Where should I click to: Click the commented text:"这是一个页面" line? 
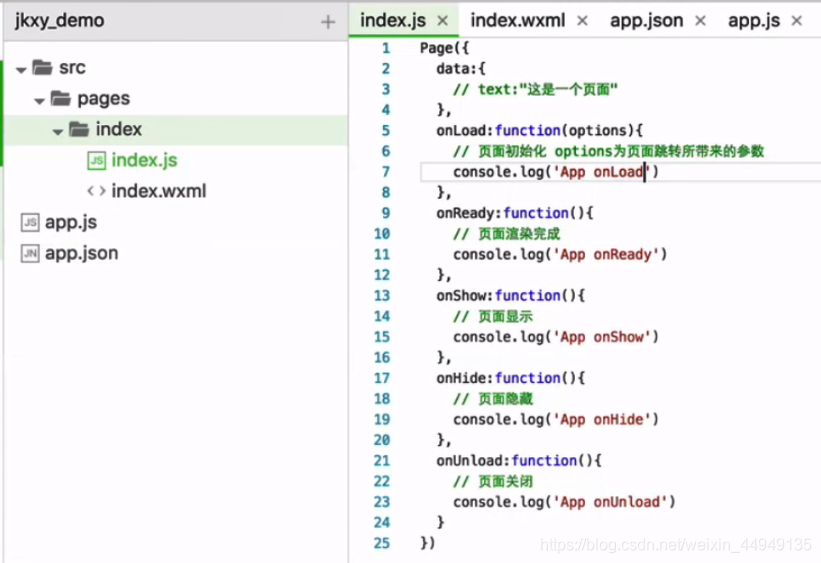pos(535,90)
